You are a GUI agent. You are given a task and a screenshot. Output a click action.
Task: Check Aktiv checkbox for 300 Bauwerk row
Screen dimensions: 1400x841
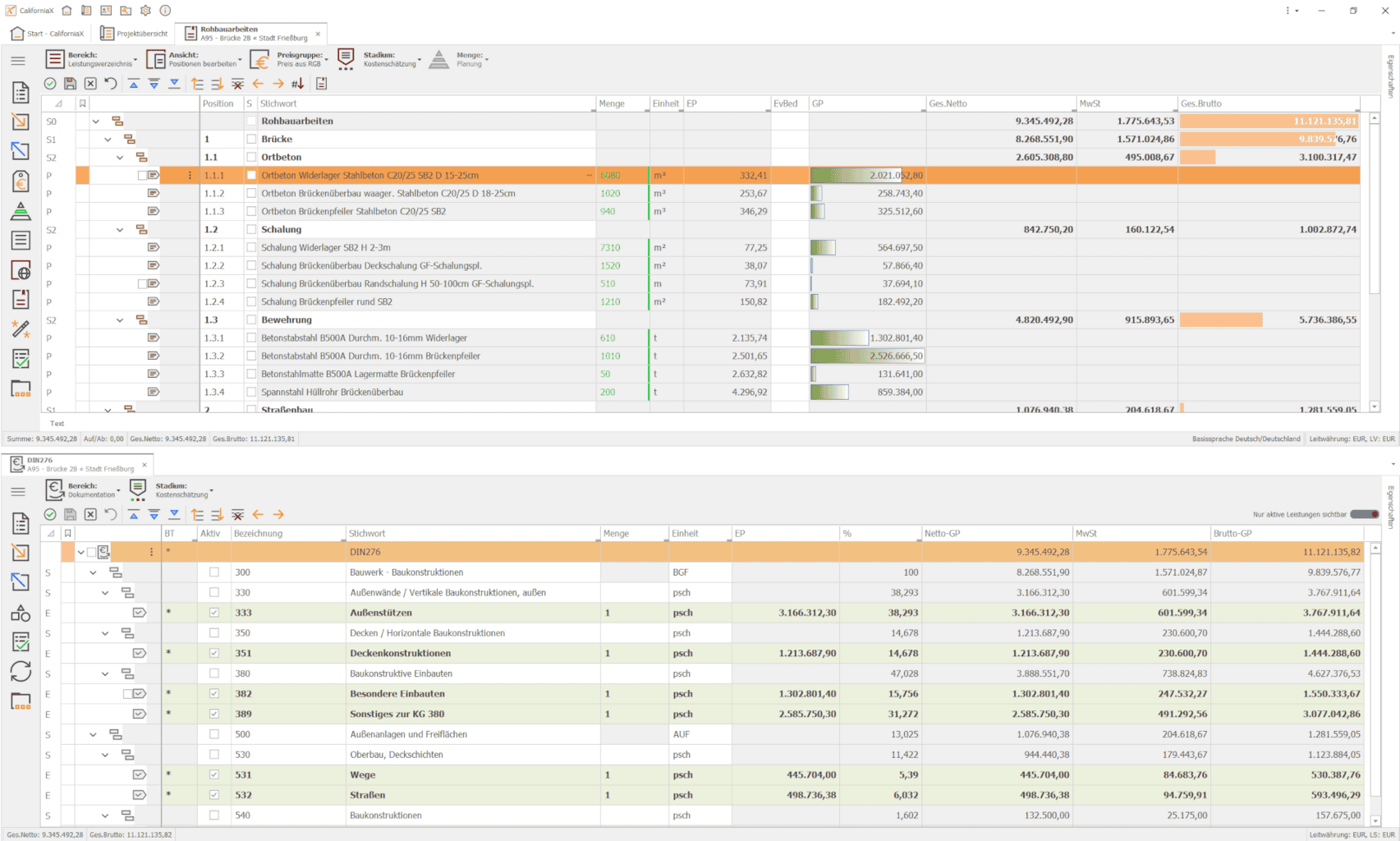(214, 572)
